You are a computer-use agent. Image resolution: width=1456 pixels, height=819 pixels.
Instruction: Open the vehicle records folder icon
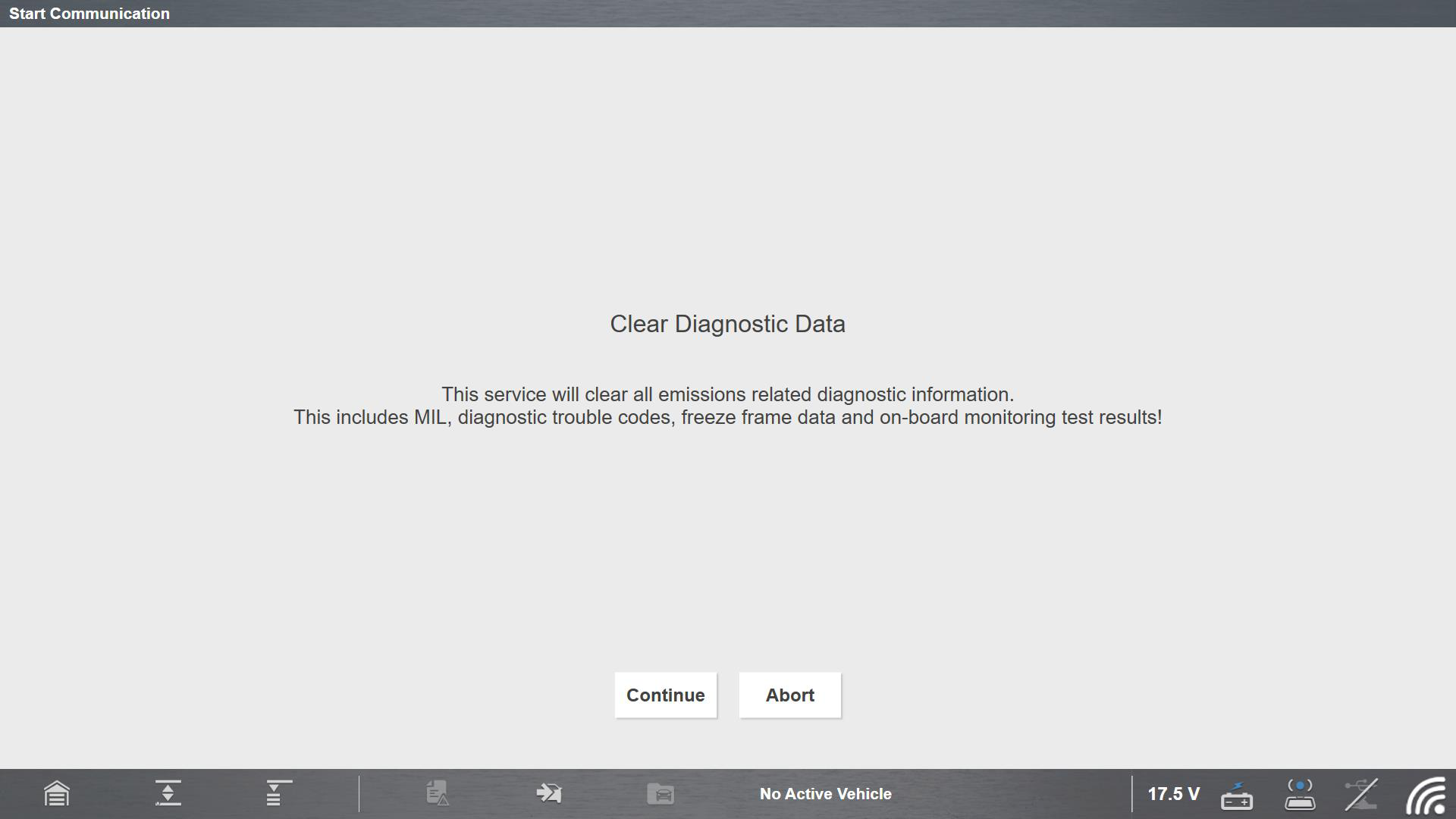661,794
